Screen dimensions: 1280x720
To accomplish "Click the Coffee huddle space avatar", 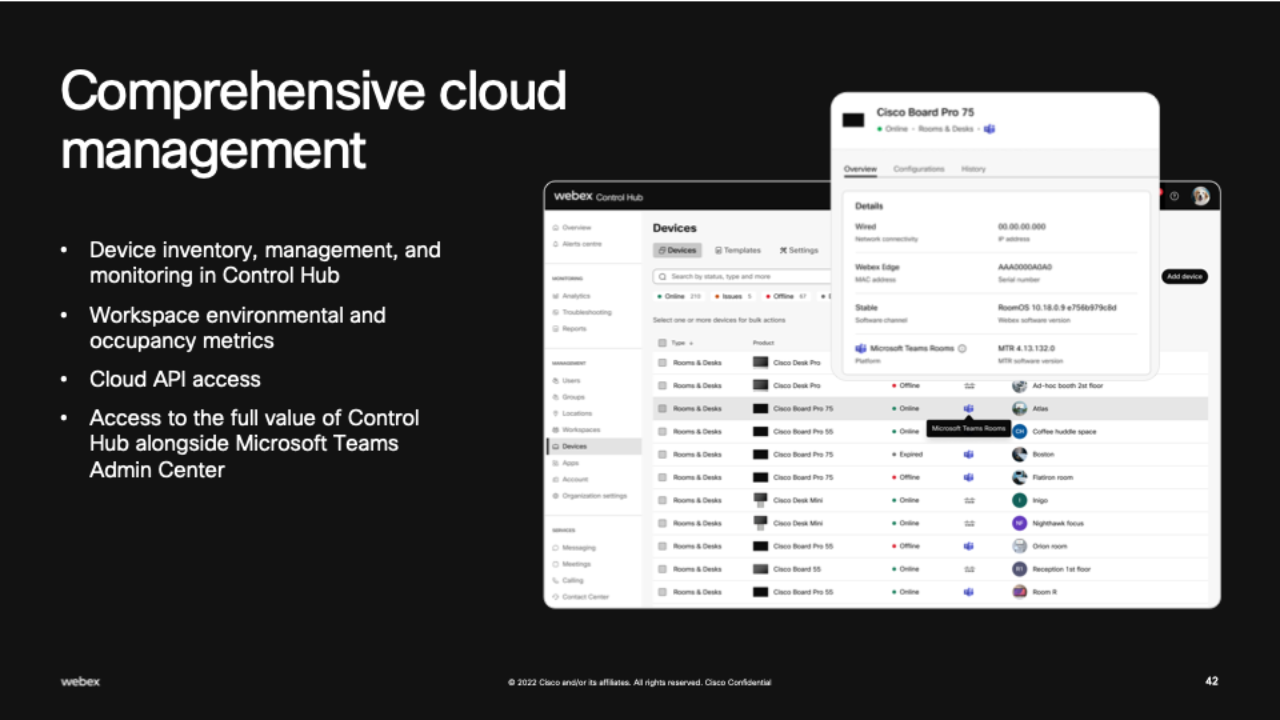I will (x=1019, y=431).
